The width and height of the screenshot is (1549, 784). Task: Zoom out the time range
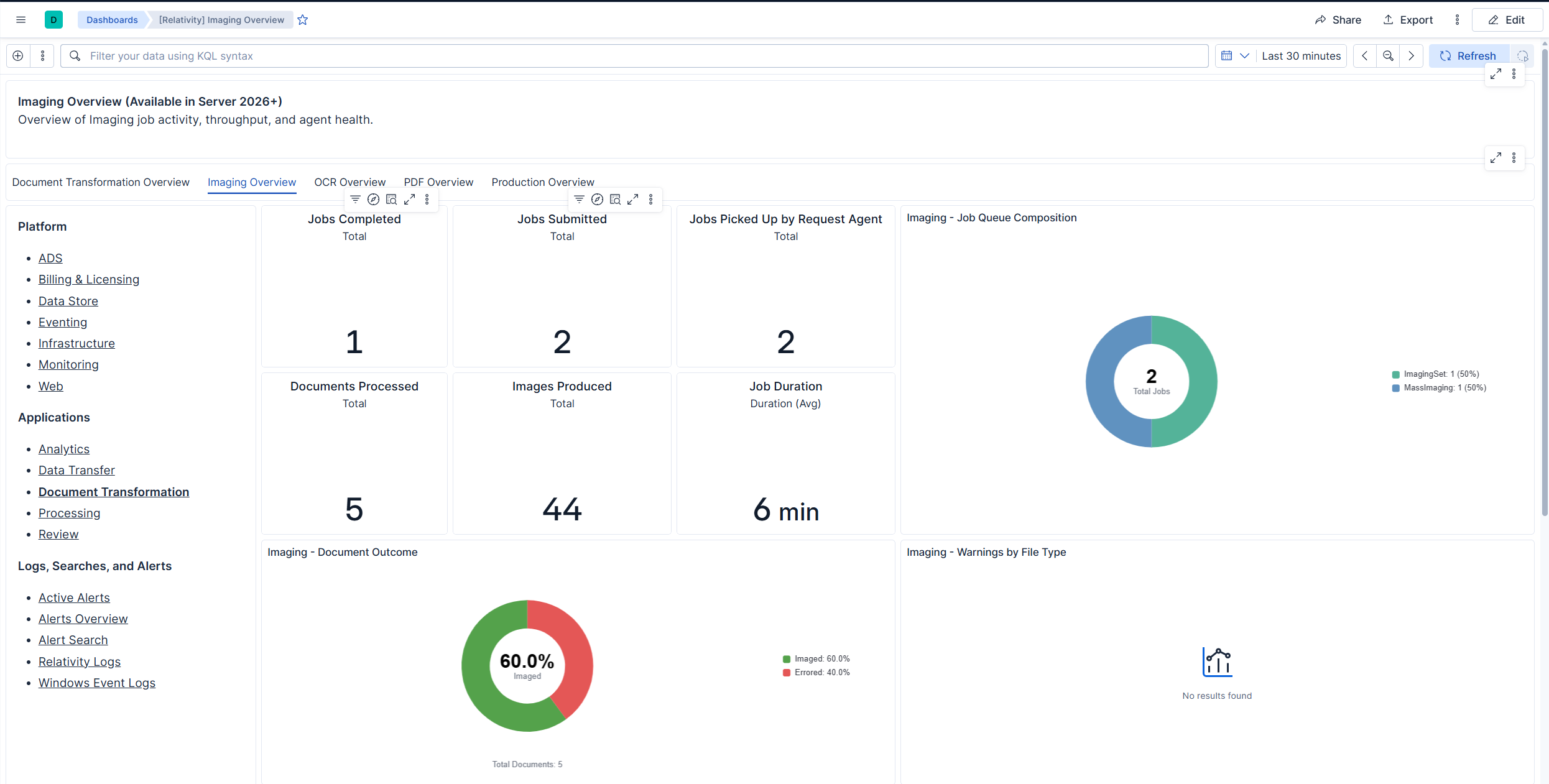[x=1388, y=56]
